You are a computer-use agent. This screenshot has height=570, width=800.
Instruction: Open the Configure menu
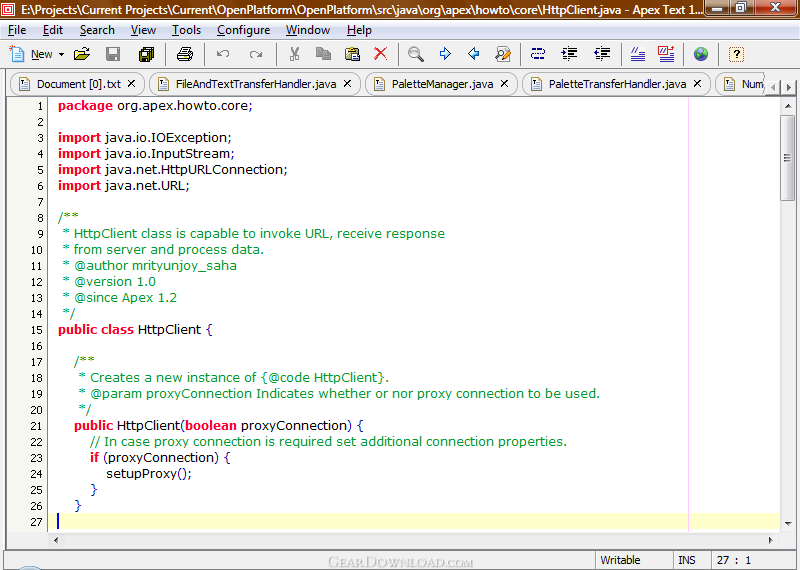click(x=243, y=30)
